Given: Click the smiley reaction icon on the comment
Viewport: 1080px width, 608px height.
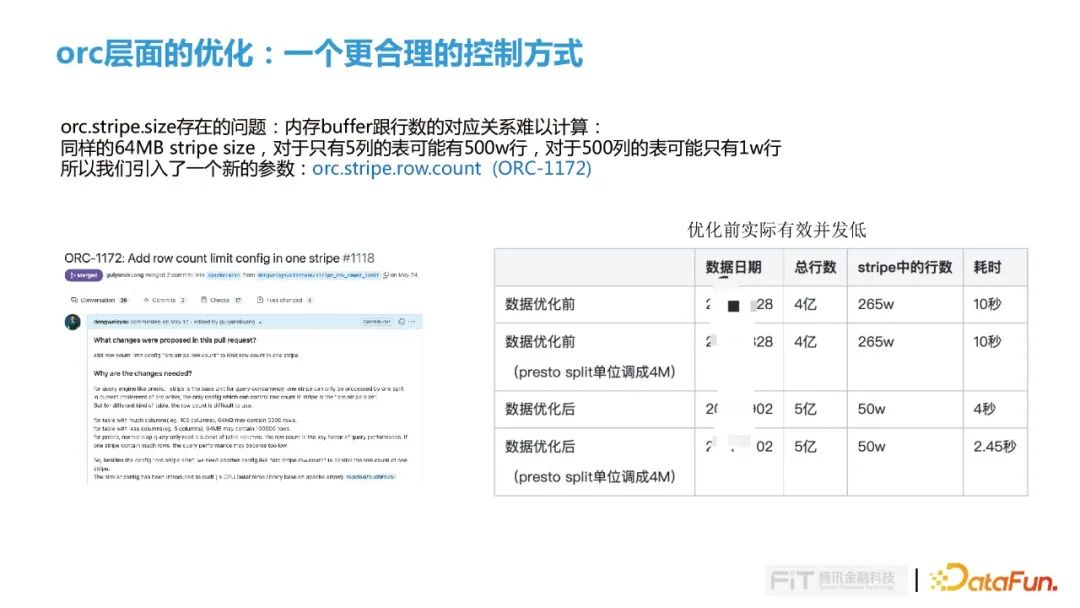Looking at the screenshot, I should coord(400,321).
